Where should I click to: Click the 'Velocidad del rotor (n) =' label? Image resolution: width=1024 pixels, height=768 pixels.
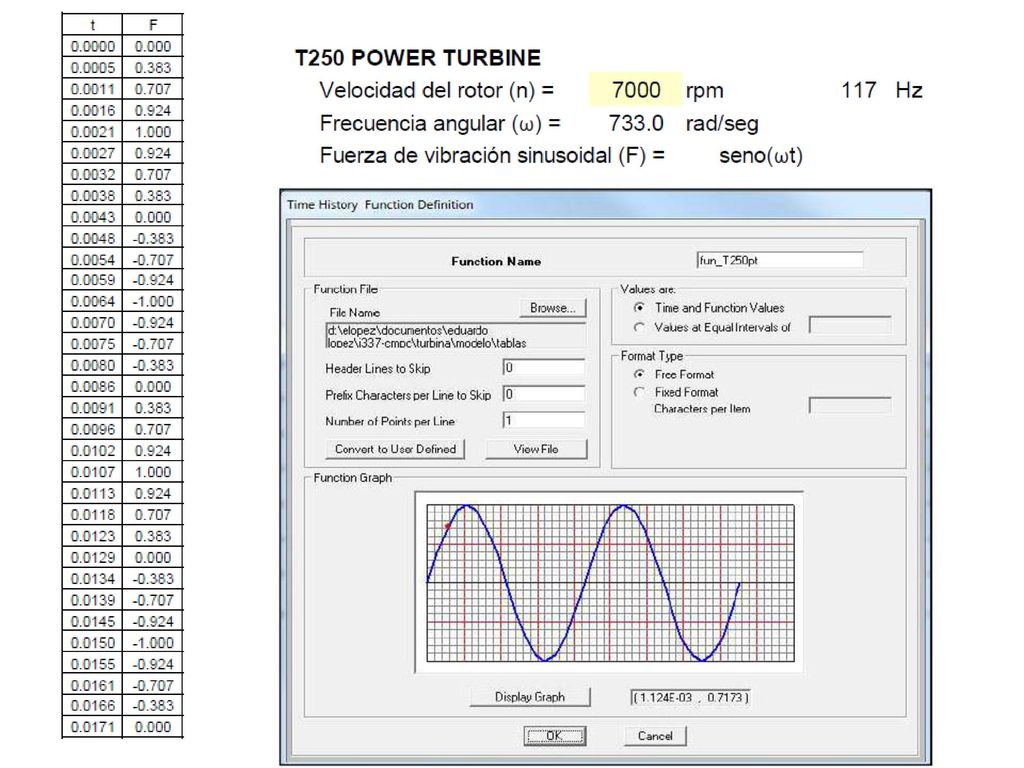point(436,90)
